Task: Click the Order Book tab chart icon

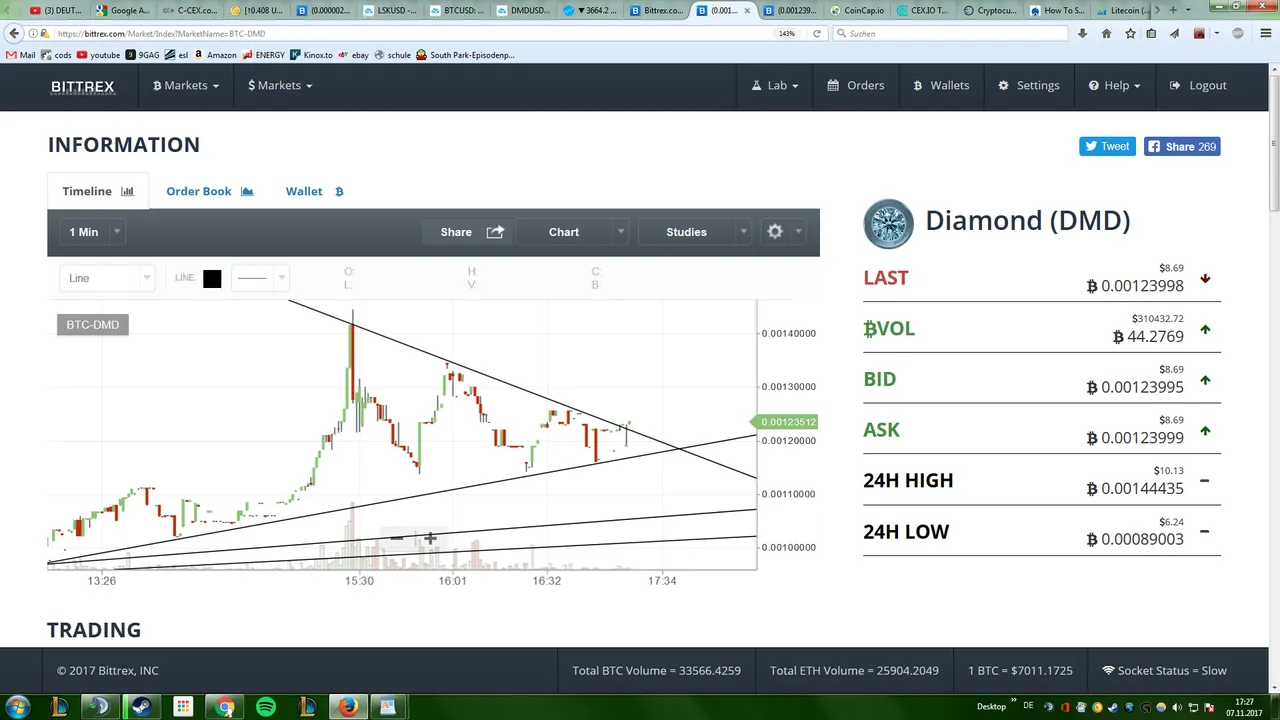Action: (247, 191)
